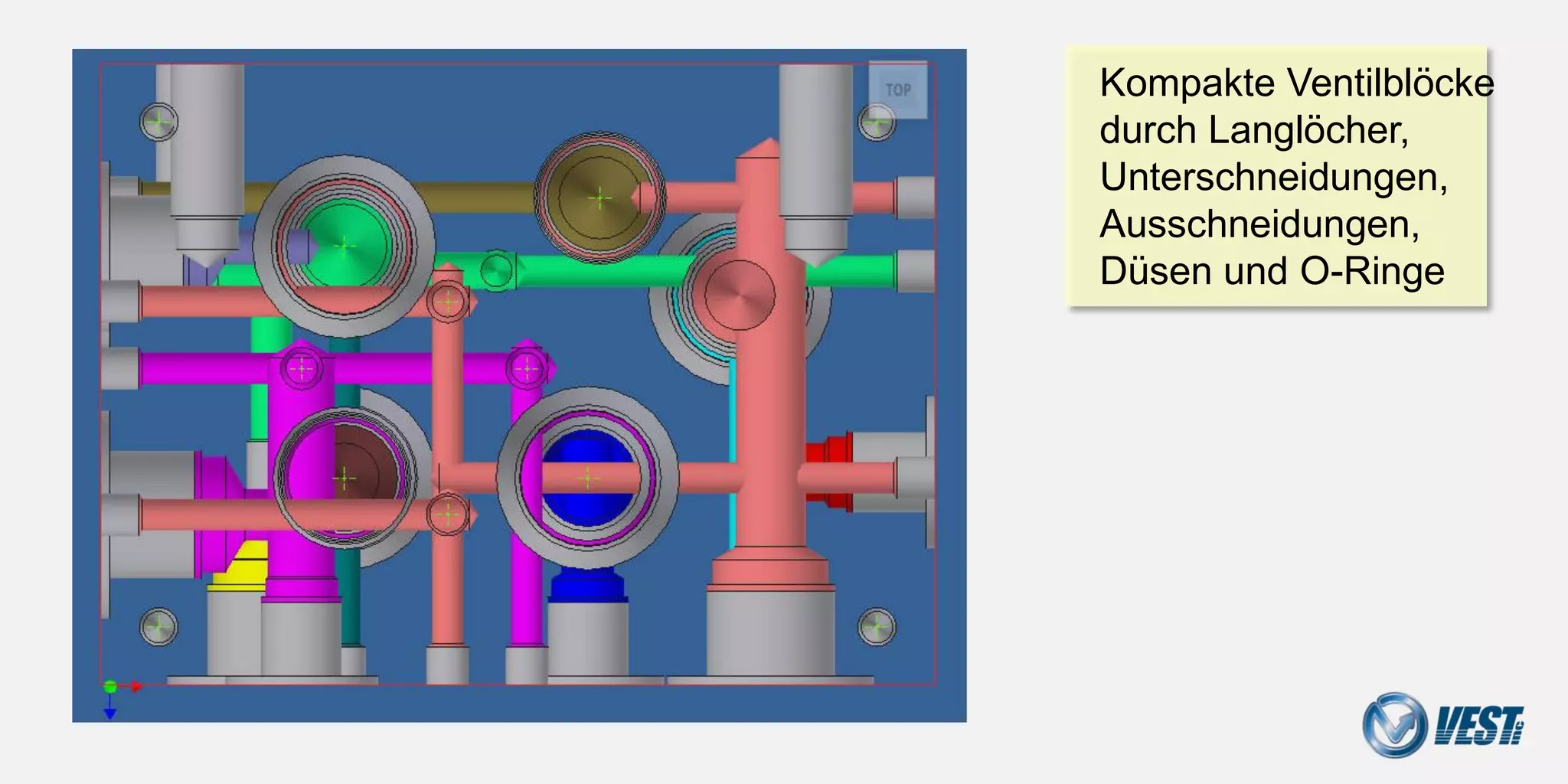Click the text 'Düsen und O-Ringe'
The width and height of the screenshot is (1568, 784).
pyautogui.click(x=1272, y=271)
